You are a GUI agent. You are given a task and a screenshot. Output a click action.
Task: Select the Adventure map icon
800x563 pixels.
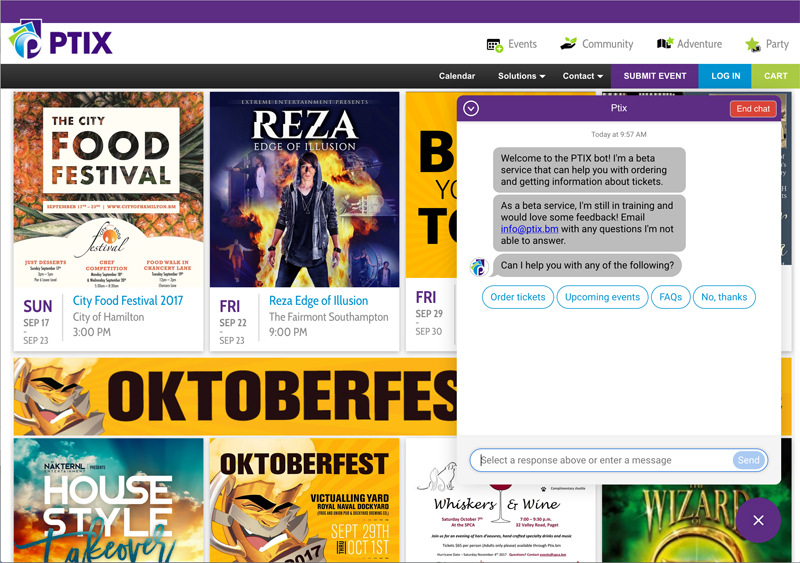665,44
